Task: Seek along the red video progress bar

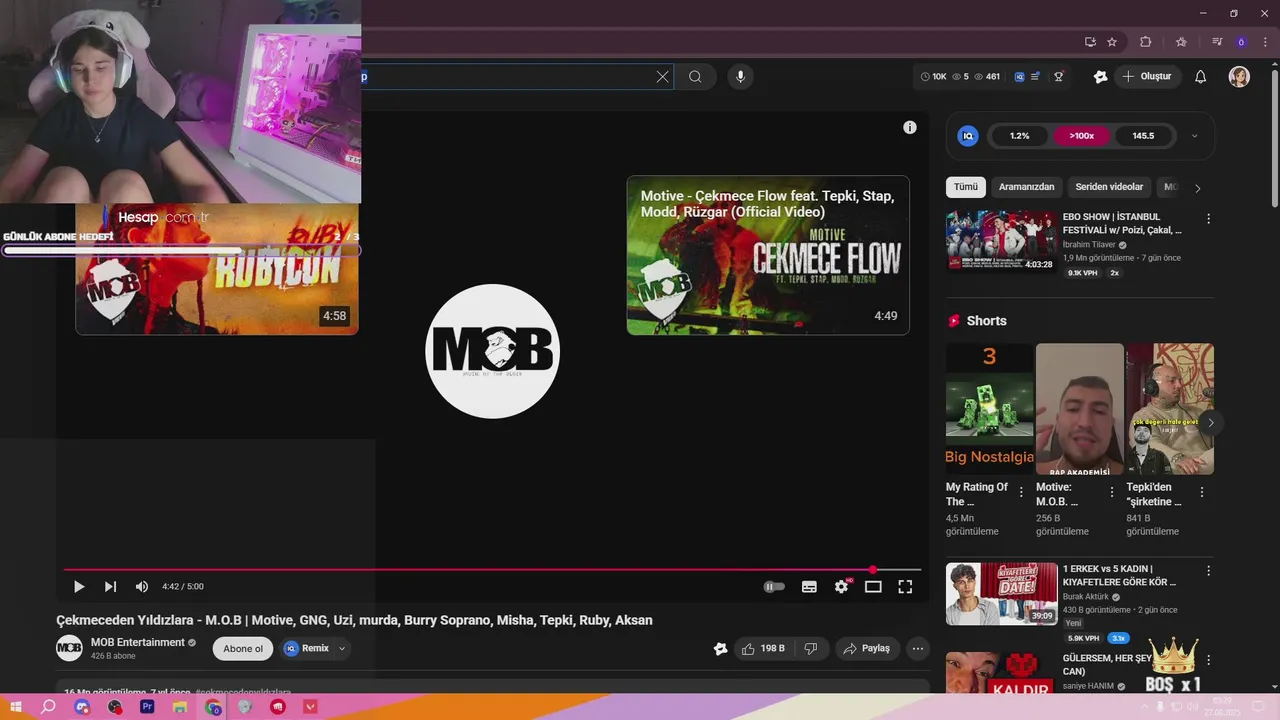Action: (492, 570)
